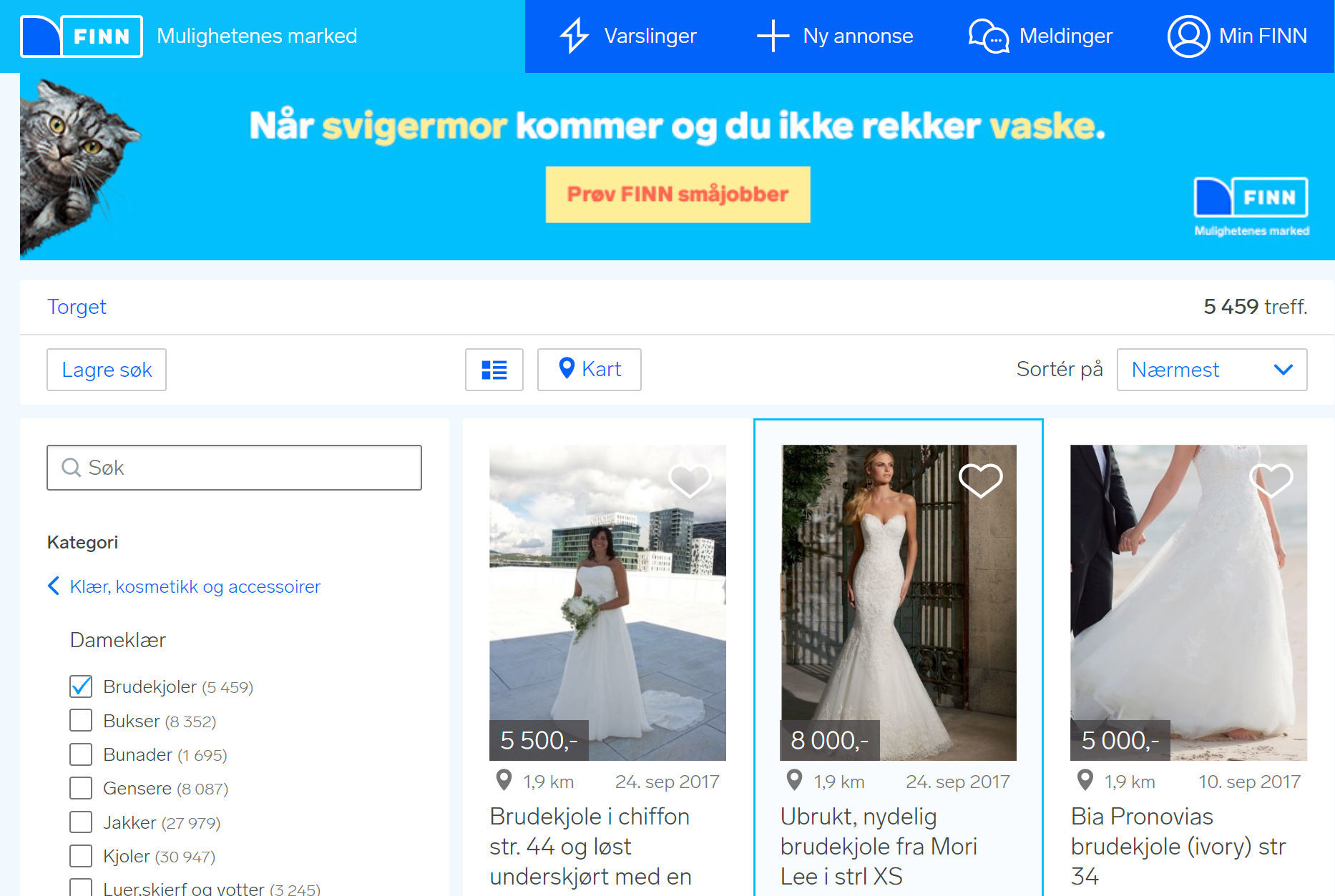The image size is (1335, 896).
Task: Click the Lagre søk button
Action: (106, 370)
